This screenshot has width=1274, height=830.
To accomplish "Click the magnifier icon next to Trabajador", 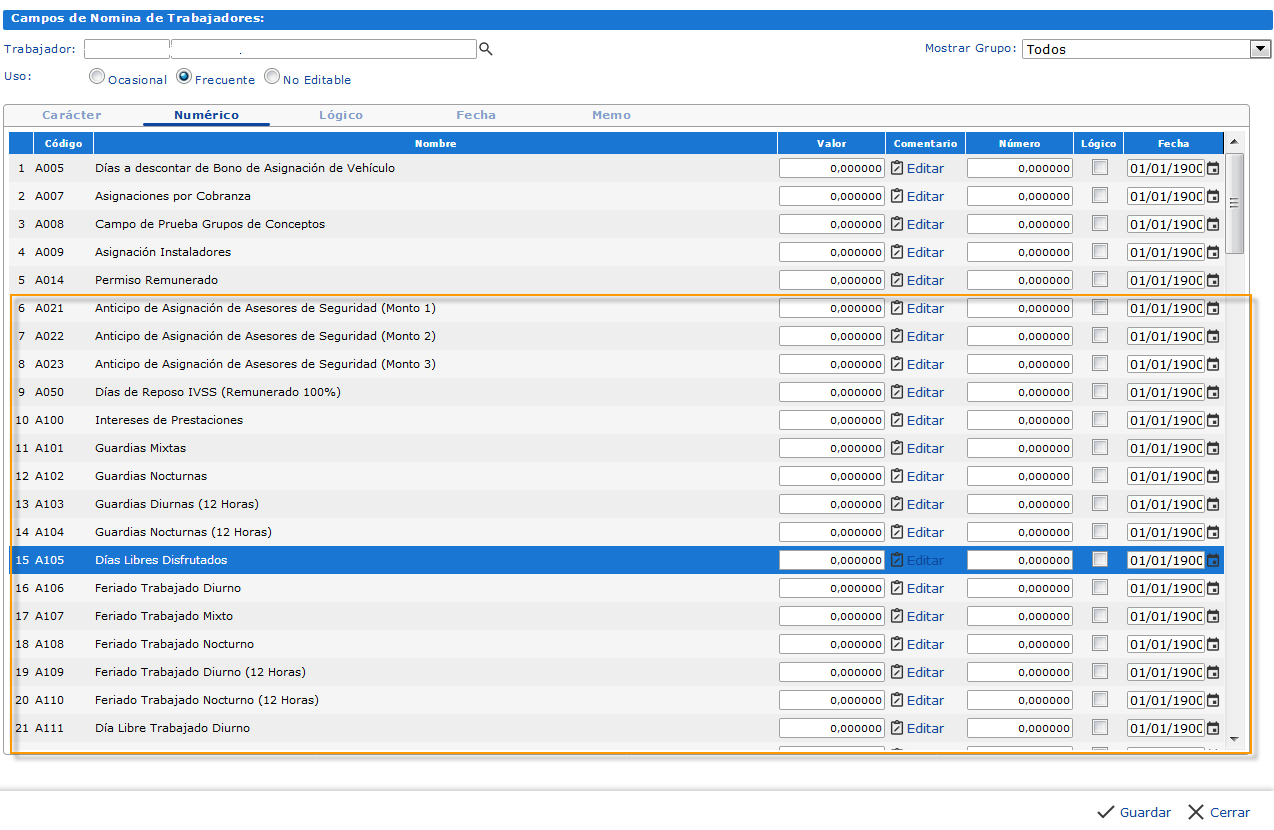I will [x=486, y=49].
